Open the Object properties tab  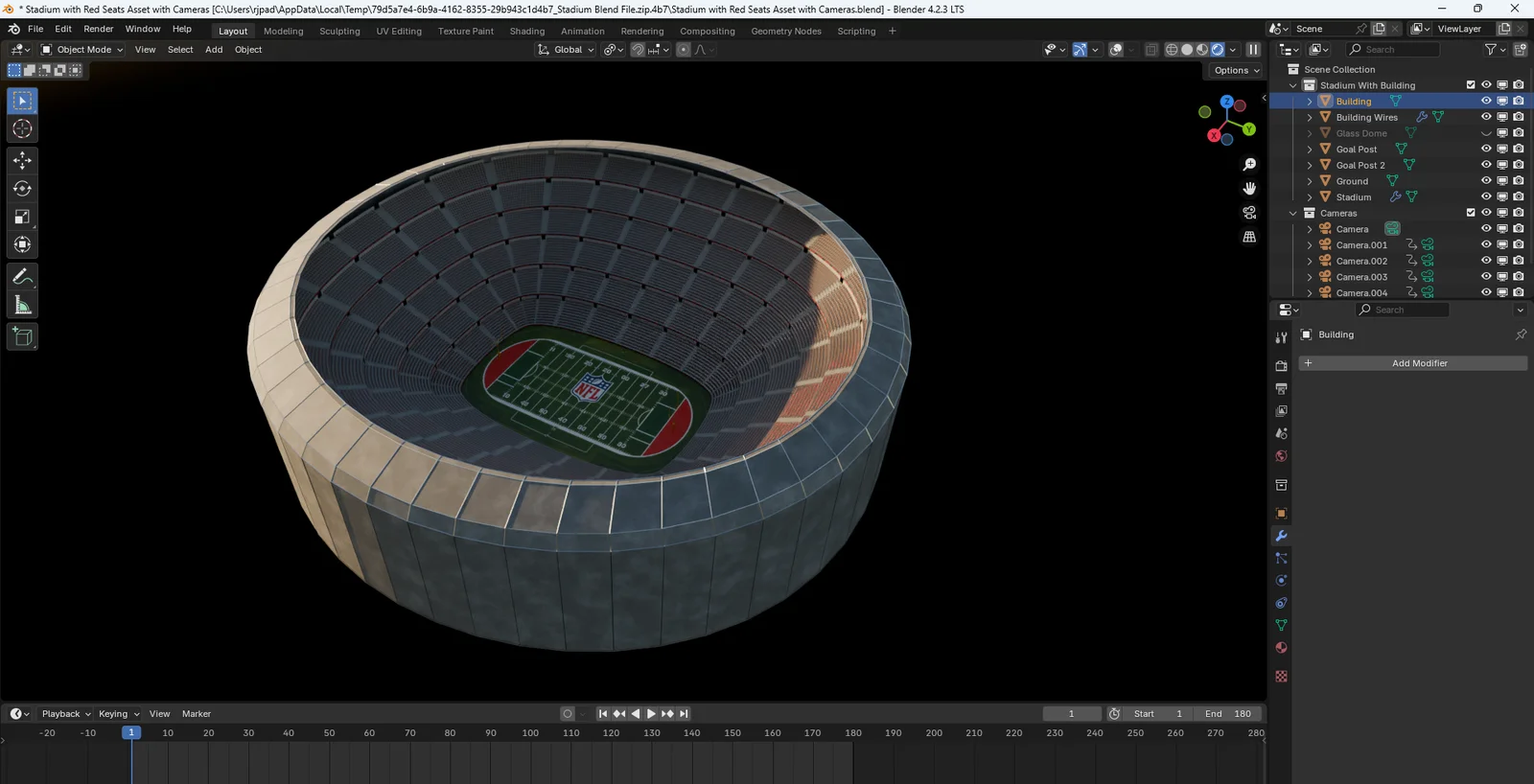pos(1281,513)
